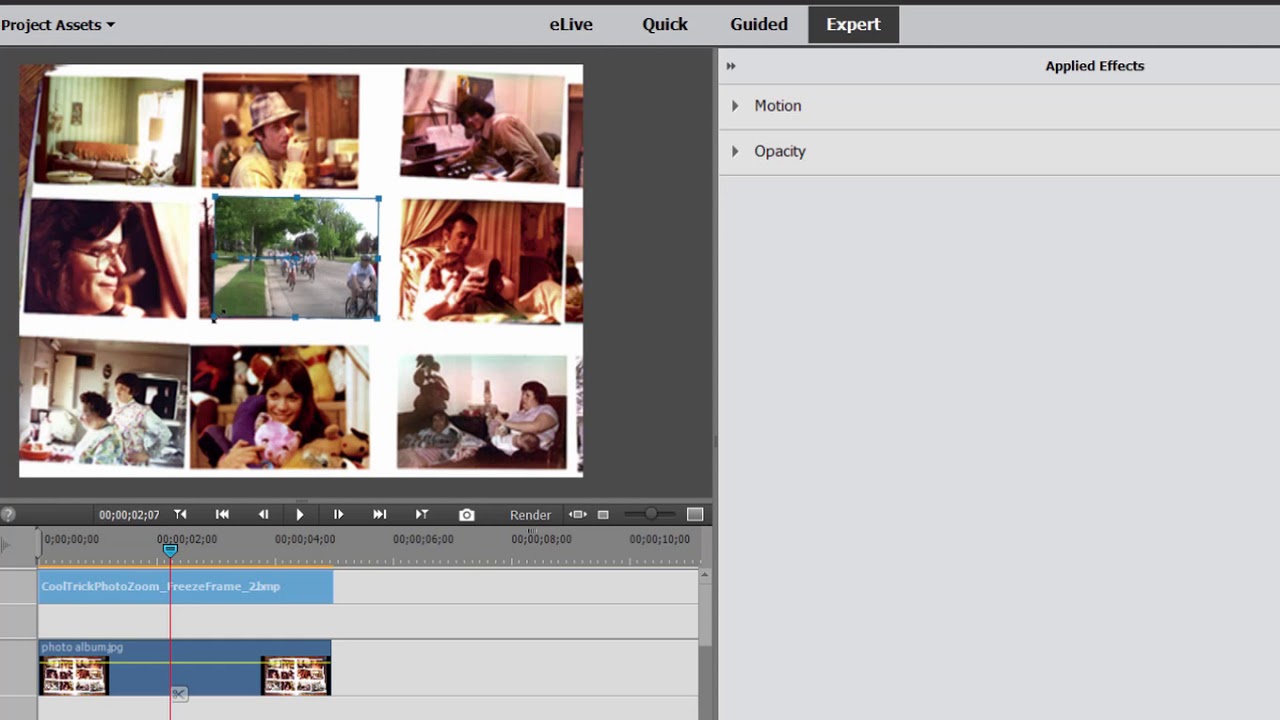1280x720 pixels.
Task: Jump to the end of the movie
Action: [379, 514]
